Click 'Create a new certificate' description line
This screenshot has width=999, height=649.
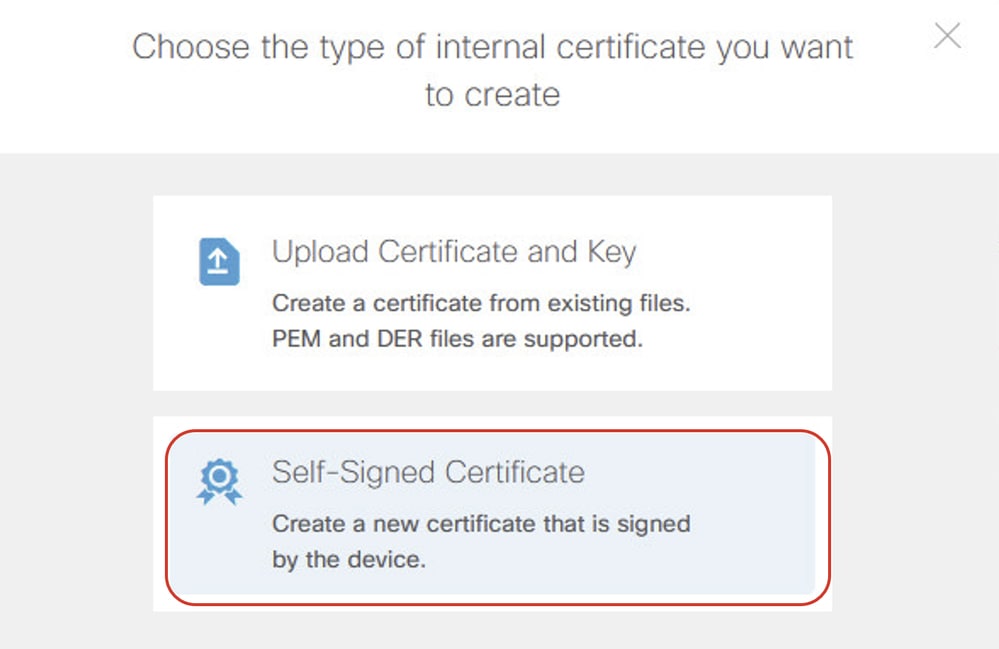point(481,523)
